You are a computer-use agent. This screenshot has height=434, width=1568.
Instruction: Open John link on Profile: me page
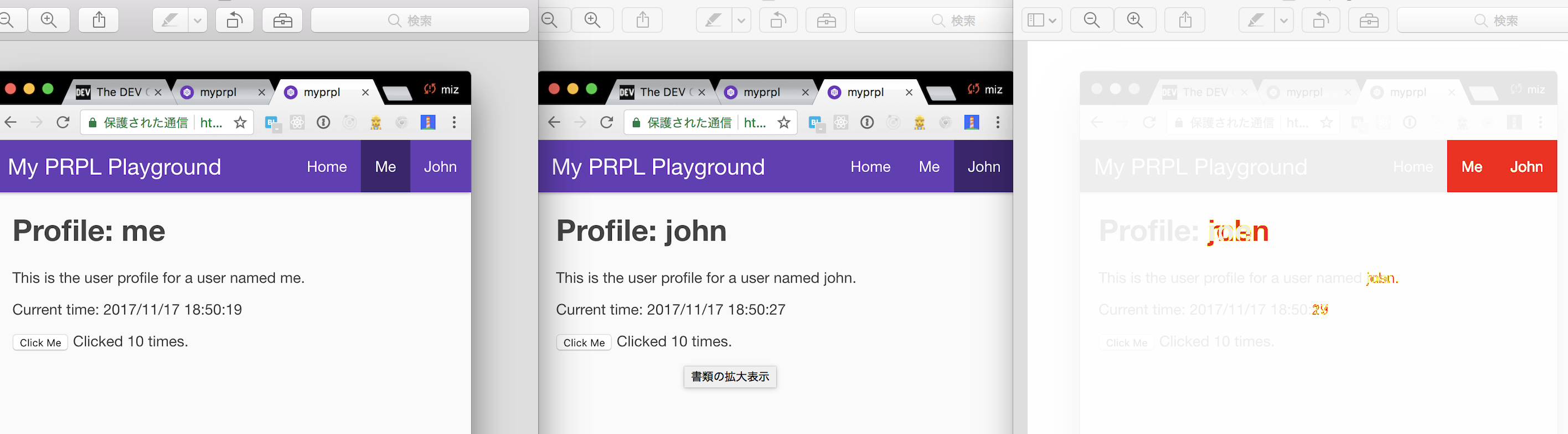(x=440, y=166)
